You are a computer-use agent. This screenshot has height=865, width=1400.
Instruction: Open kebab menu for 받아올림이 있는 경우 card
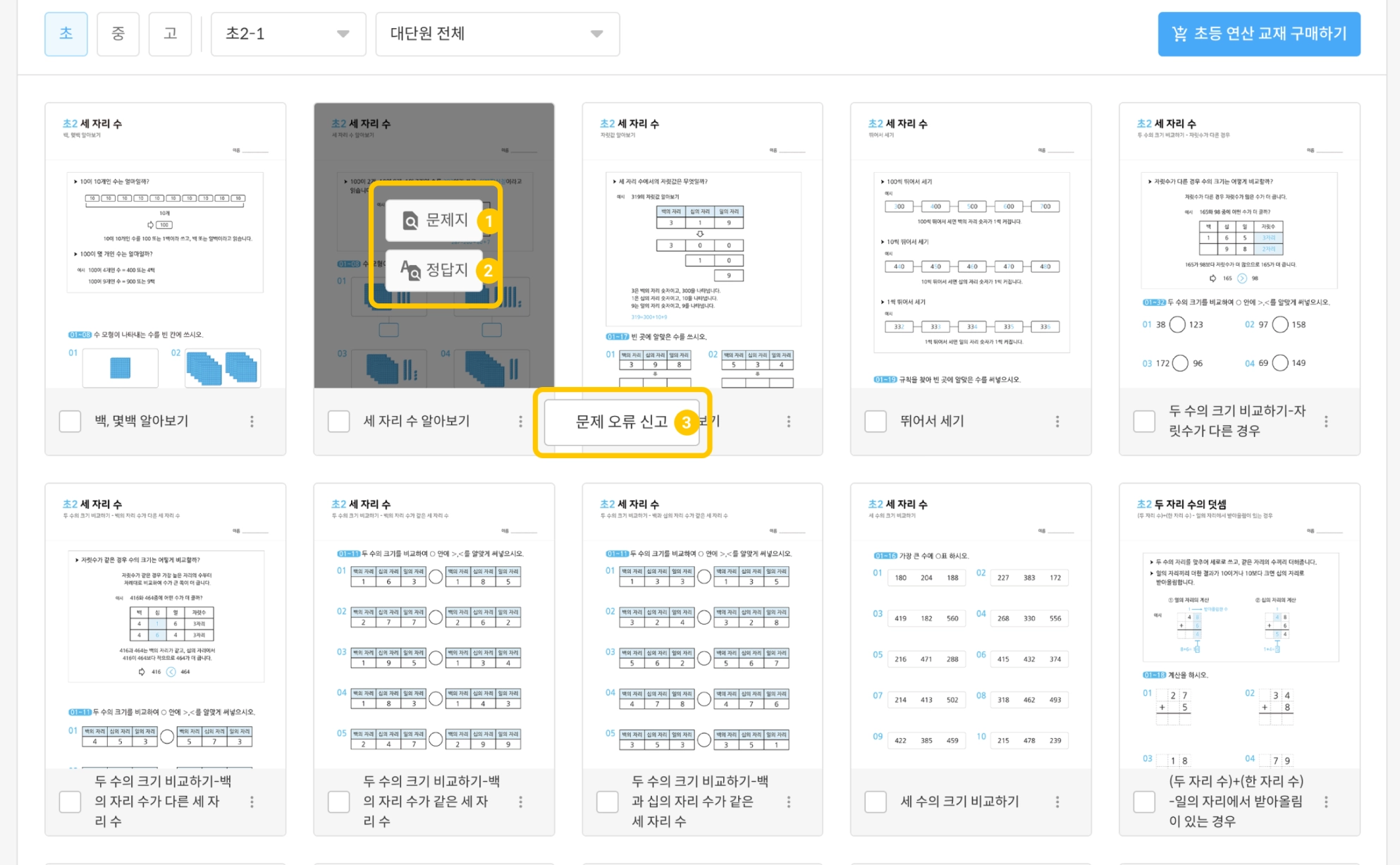[1325, 802]
